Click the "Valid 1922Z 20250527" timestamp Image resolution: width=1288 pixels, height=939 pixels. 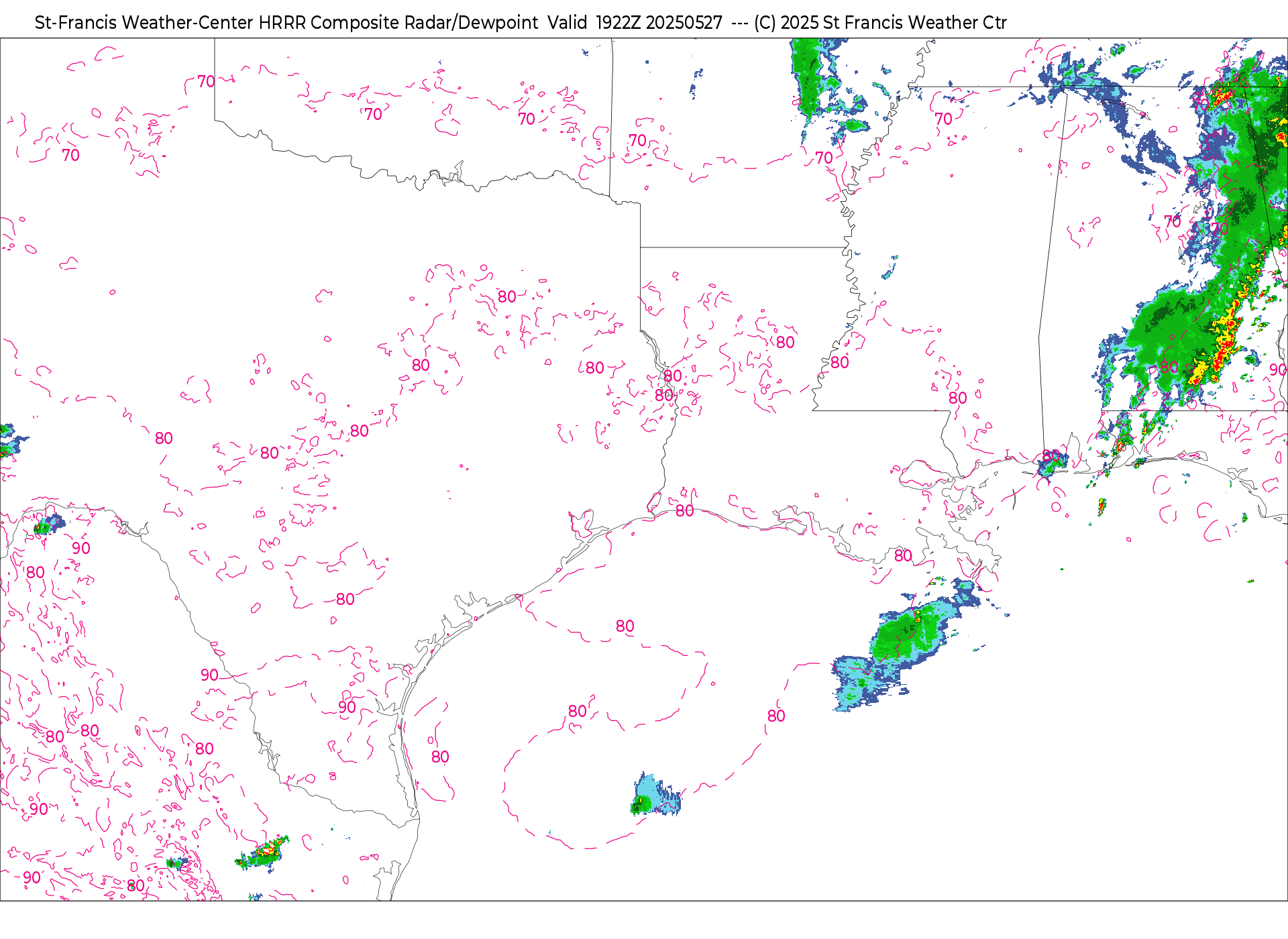tap(635, 23)
